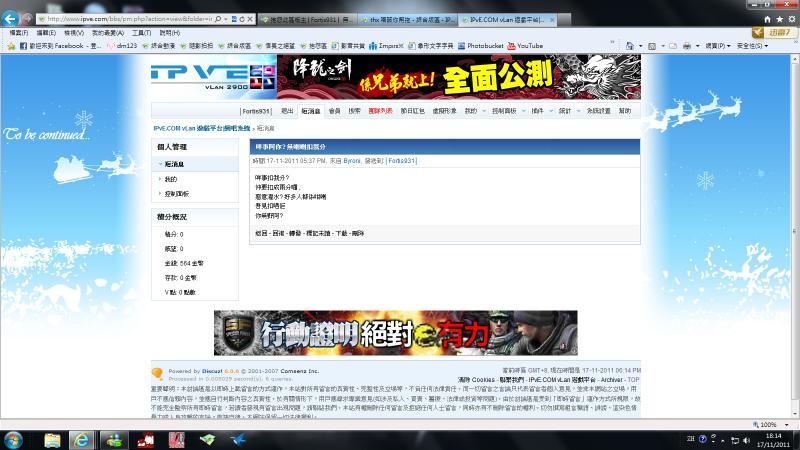Click the command bar print icon
Viewport: 800px width, 450px height.
pos(687,46)
